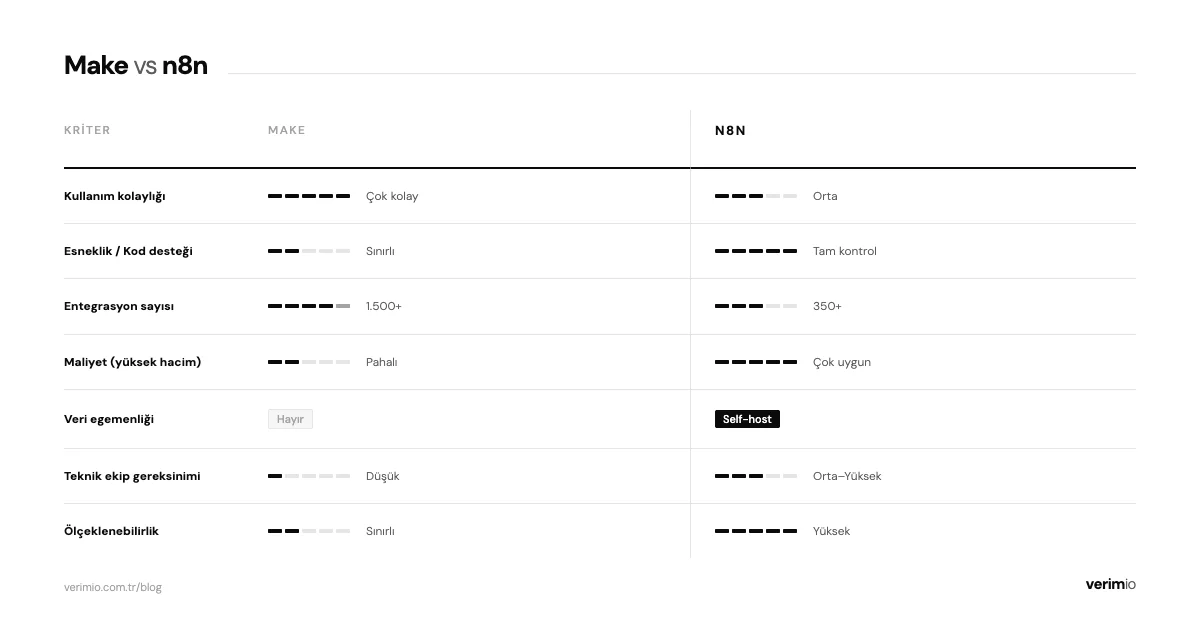Click the "Hayır" badge under Make
This screenshot has width=1200, height=630.
coord(290,420)
